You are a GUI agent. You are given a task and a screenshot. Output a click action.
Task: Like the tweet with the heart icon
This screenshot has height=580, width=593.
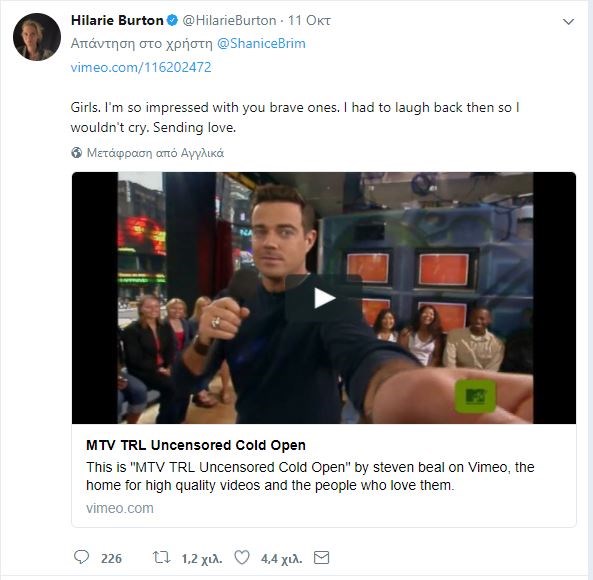click(x=242, y=557)
